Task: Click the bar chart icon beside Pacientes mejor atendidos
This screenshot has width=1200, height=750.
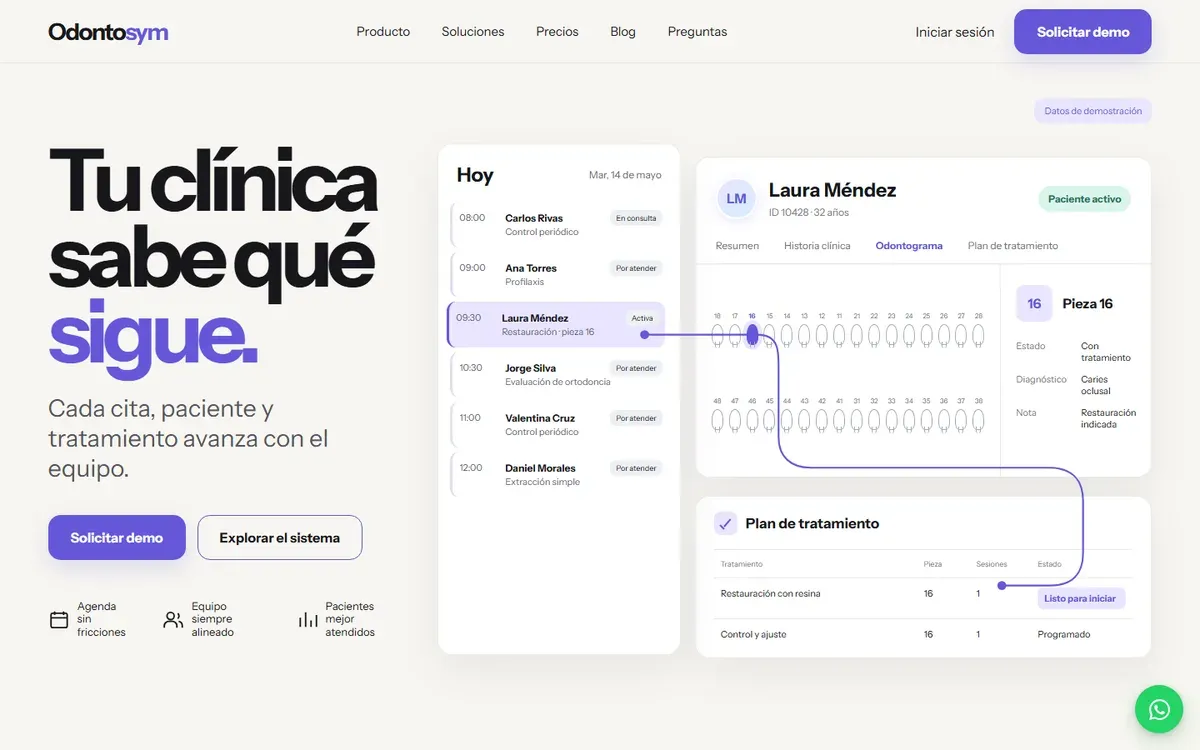Action: pyautogui.click(x=307, y=620)
